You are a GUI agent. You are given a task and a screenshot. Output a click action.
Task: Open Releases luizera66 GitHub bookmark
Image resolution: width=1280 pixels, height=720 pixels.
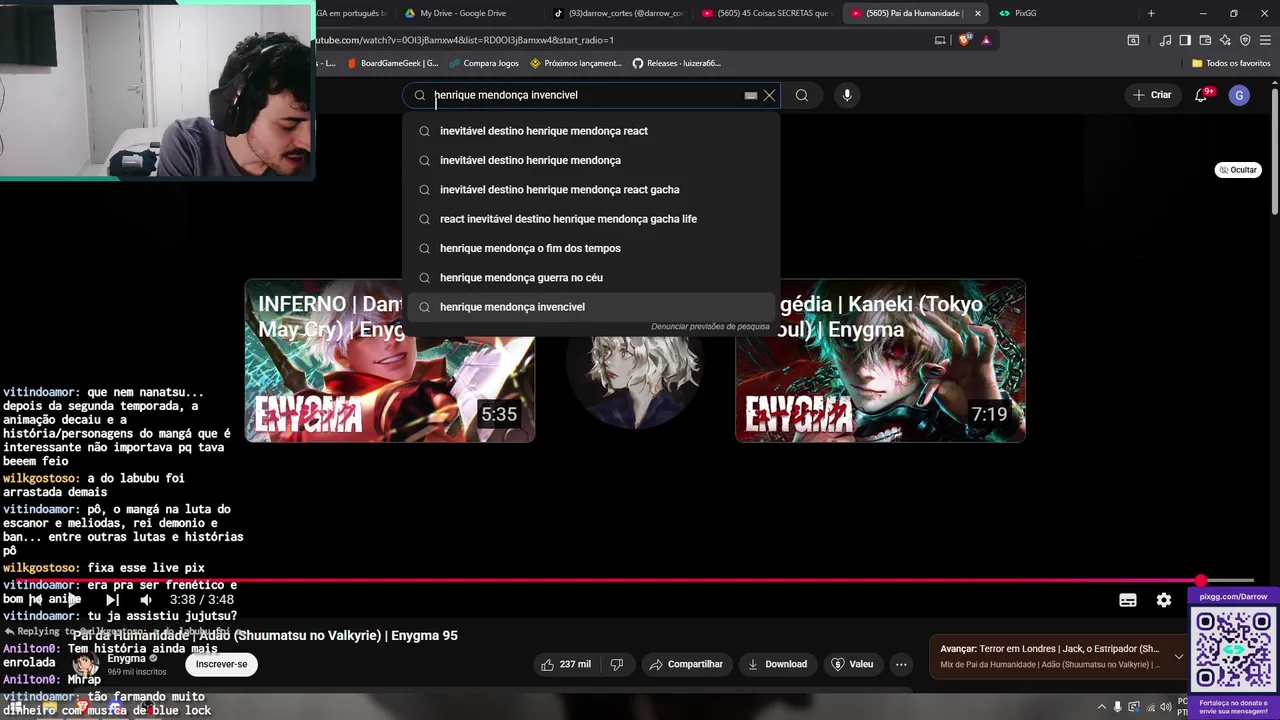tap(676, 63)
